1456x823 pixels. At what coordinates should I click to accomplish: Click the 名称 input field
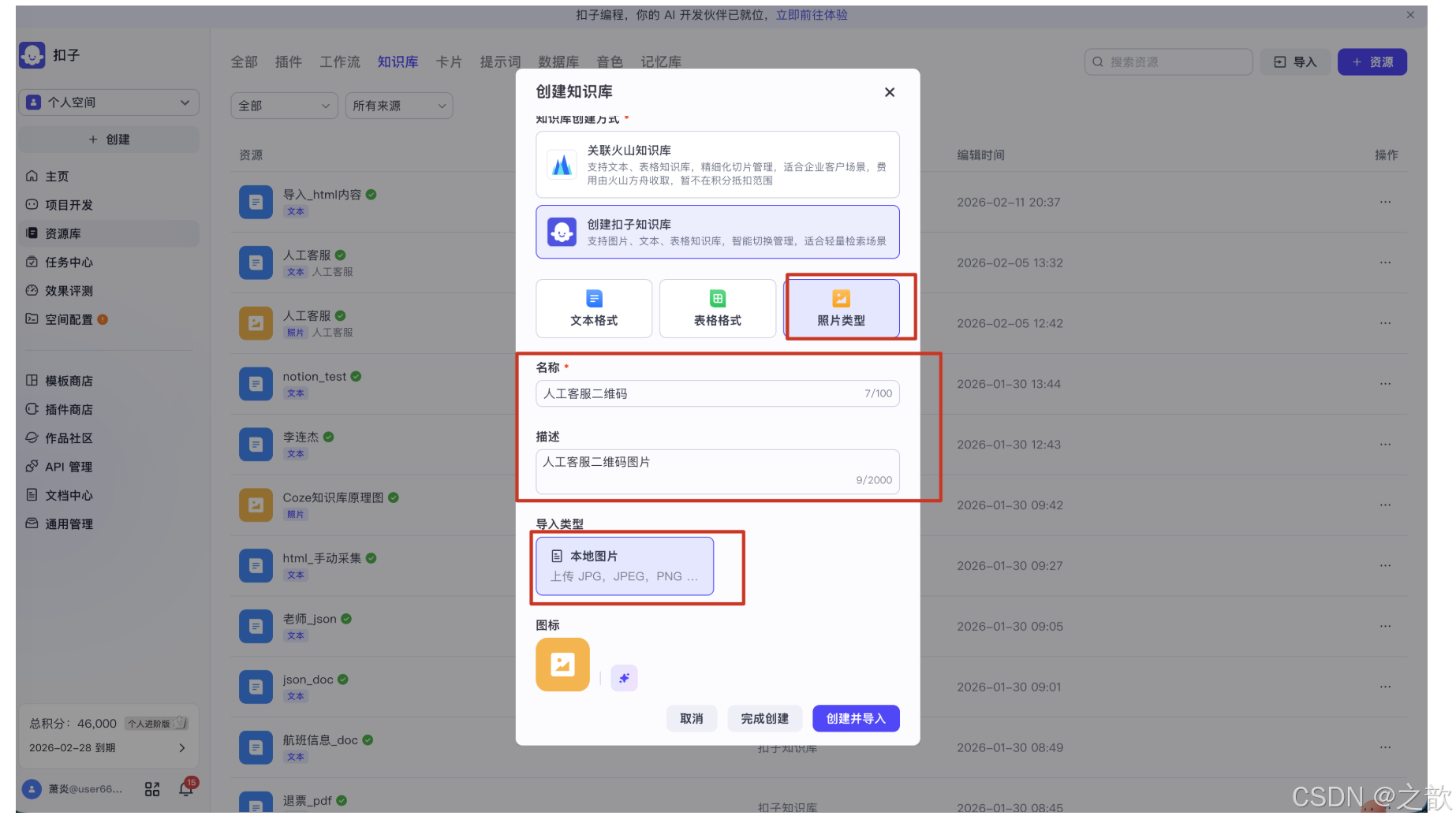(717, 393)
